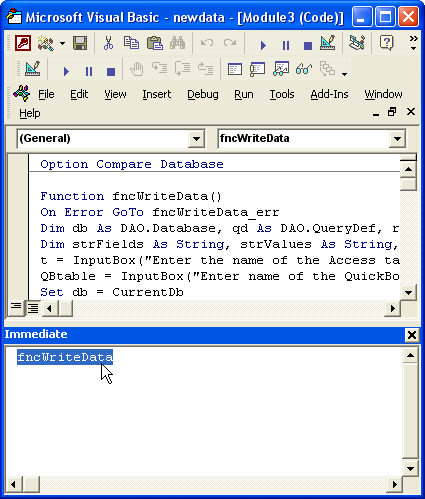Open the Insert menu
425x499 pixels.
click(x=157, y=95)
